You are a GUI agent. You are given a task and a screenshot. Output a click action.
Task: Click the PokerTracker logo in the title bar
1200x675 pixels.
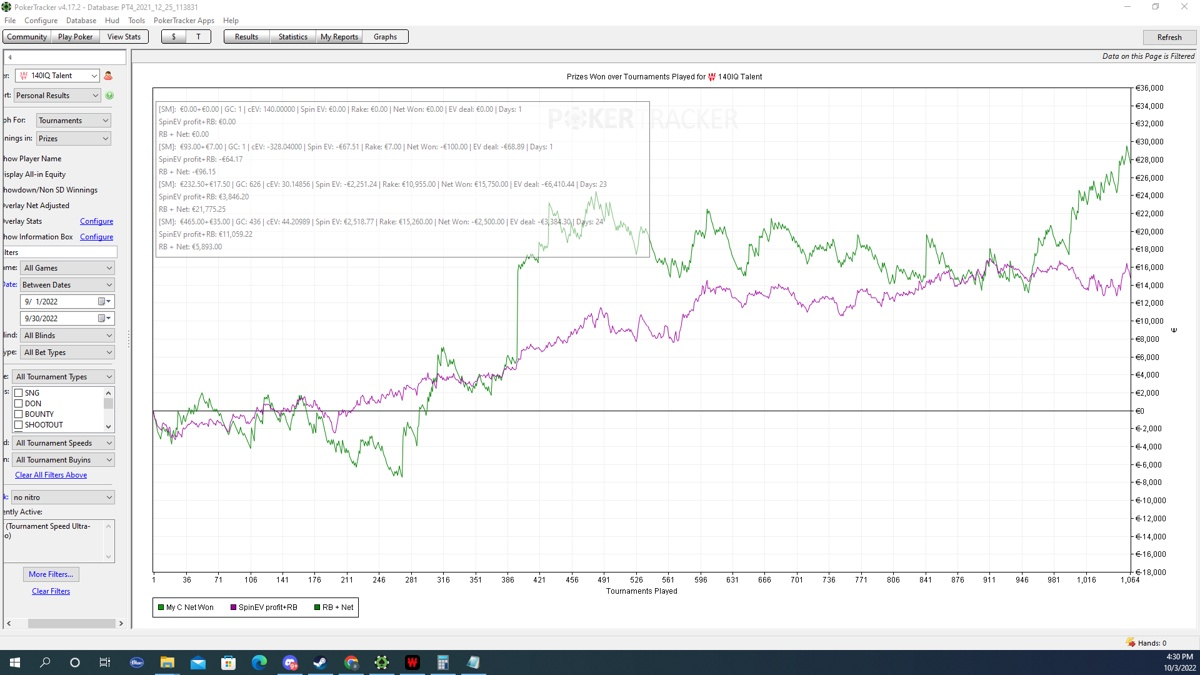click(x=6, y=7)
